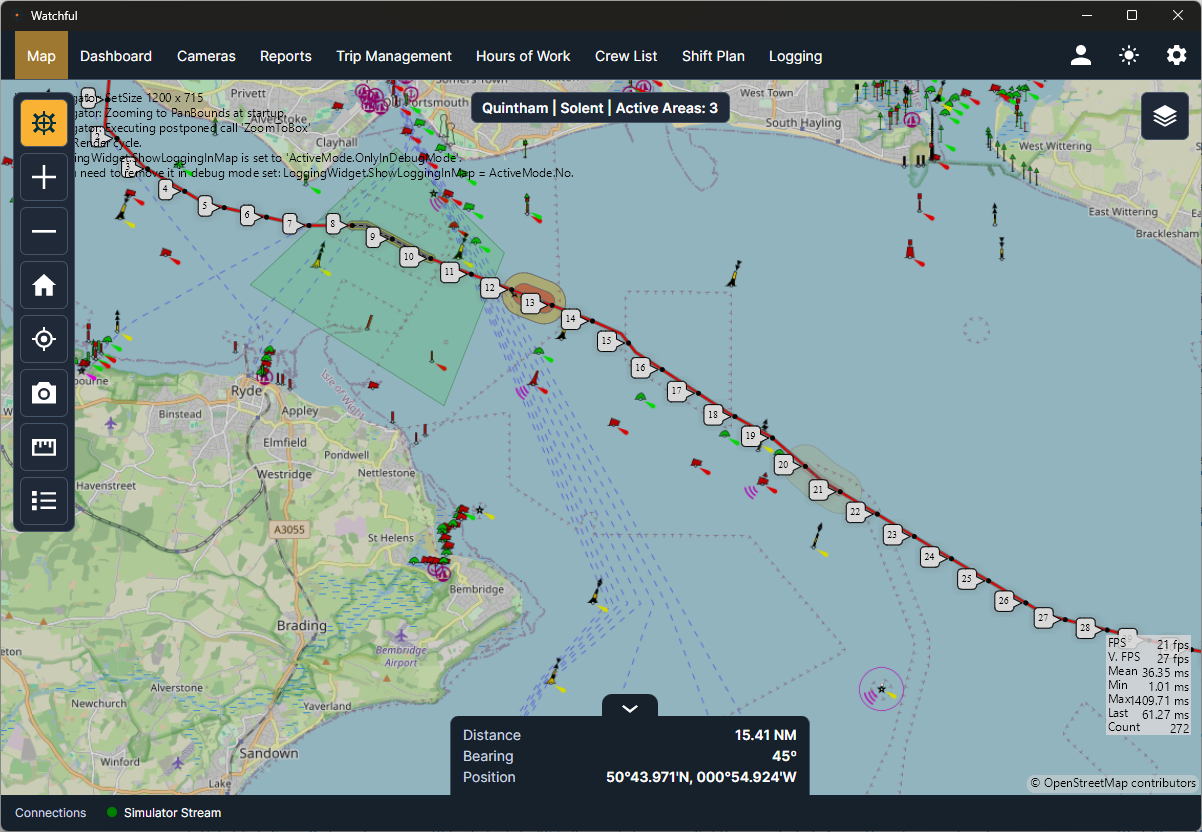
Task: Open the list view icon in sidebar
Action: pyautogui.click(x=44, y=501)
